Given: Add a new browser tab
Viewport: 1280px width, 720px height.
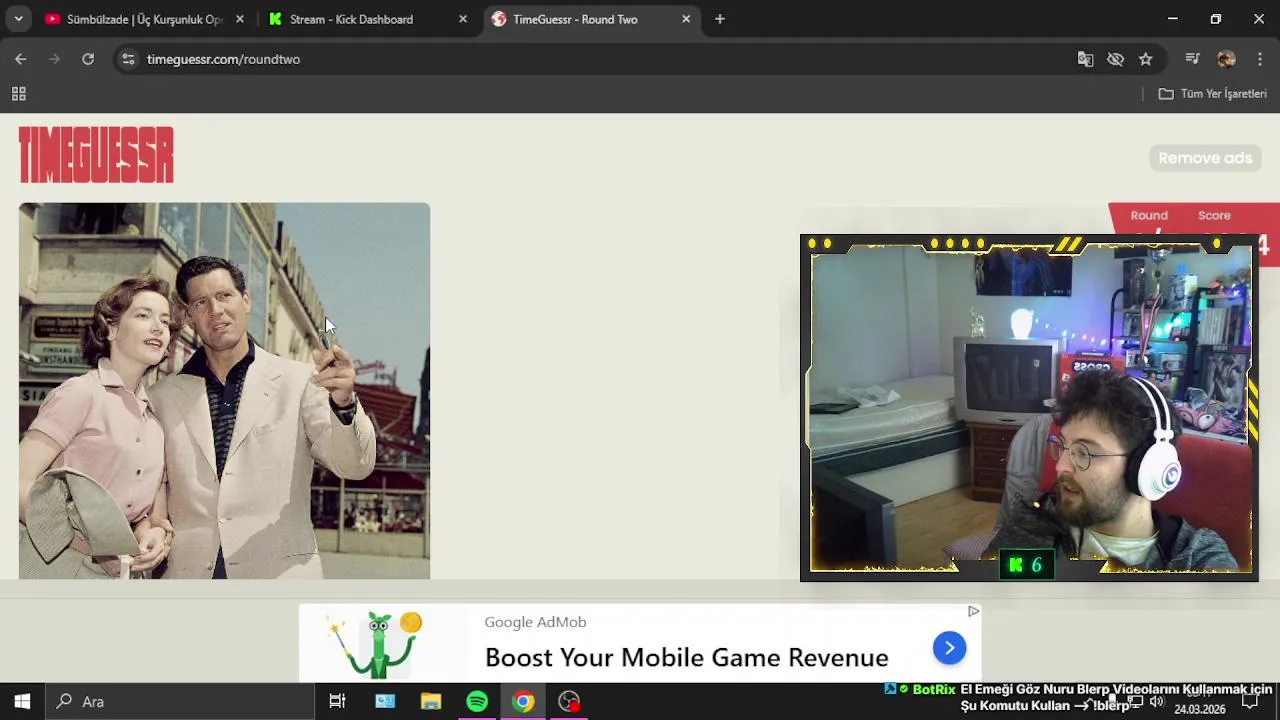Looking at the screenshot, I should (720, 19).
